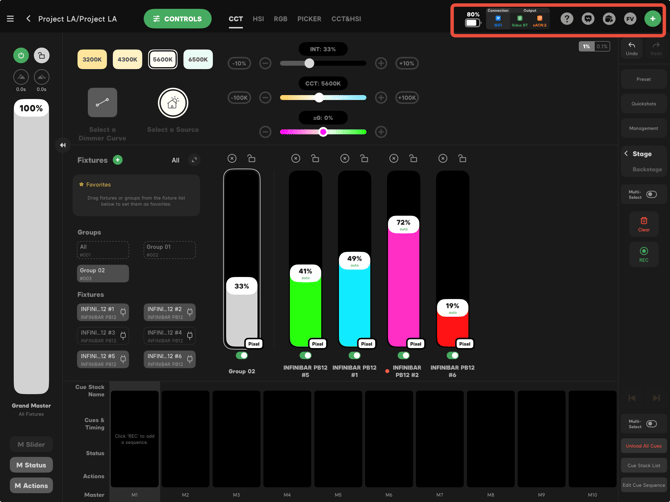
Task: Toggle the INFINIBAR PB12 #2 switch
Action: pyautogui.click(x=403, y=355)
